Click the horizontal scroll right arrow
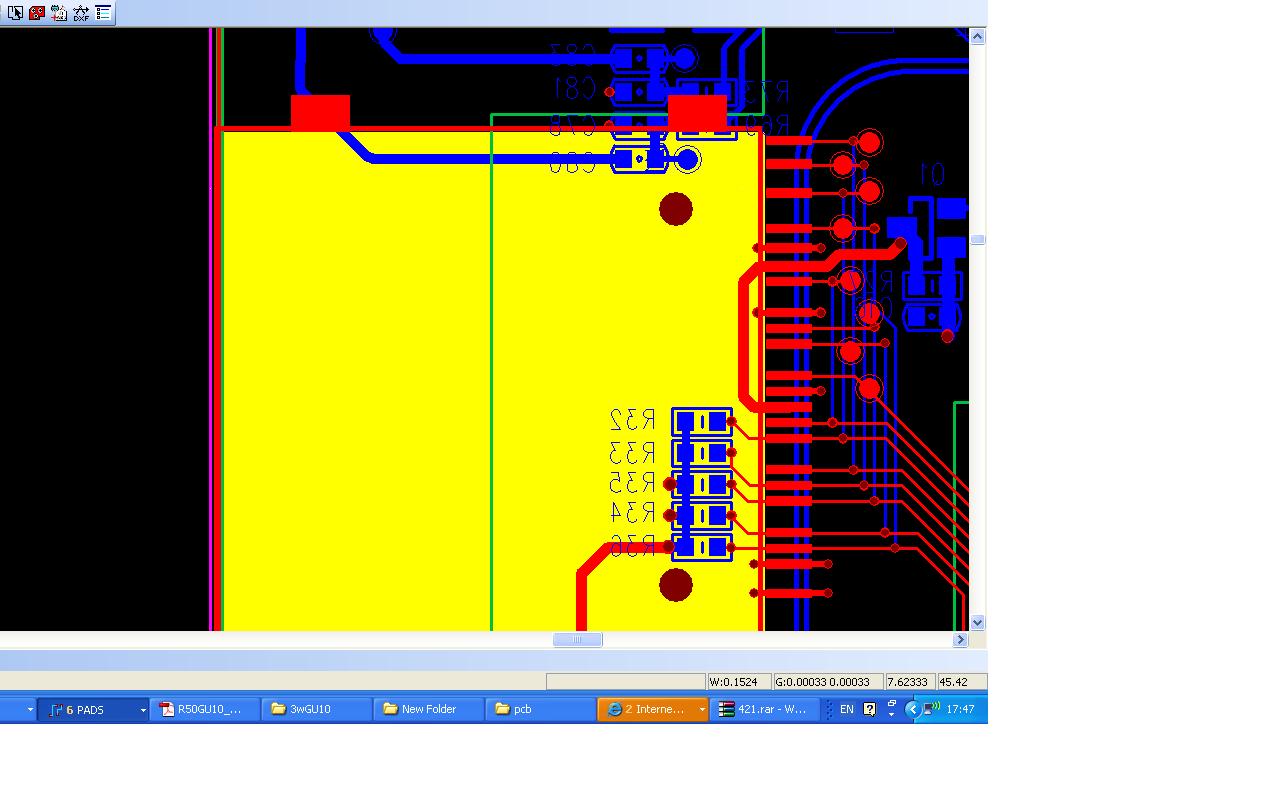 point(960,640)
